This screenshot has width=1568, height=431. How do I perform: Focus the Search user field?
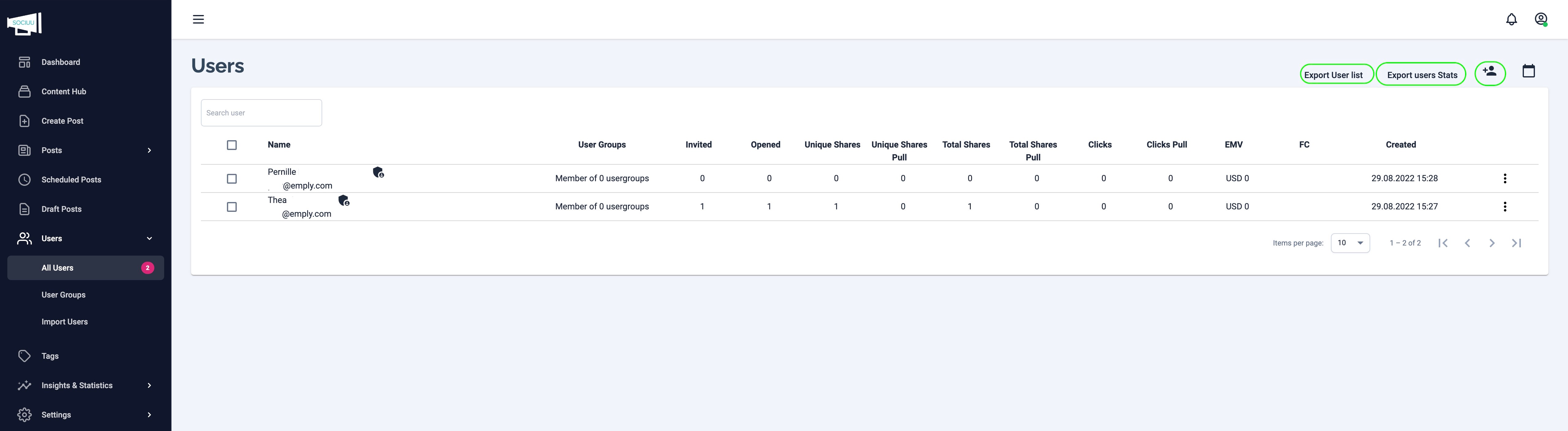(x=261, y=113)
